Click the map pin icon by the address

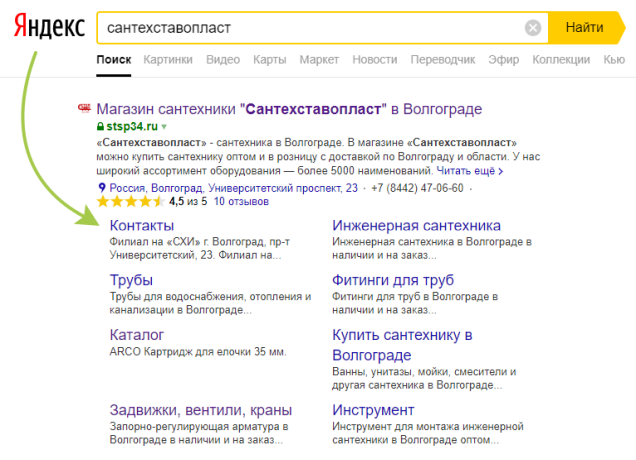click(102, 188)
